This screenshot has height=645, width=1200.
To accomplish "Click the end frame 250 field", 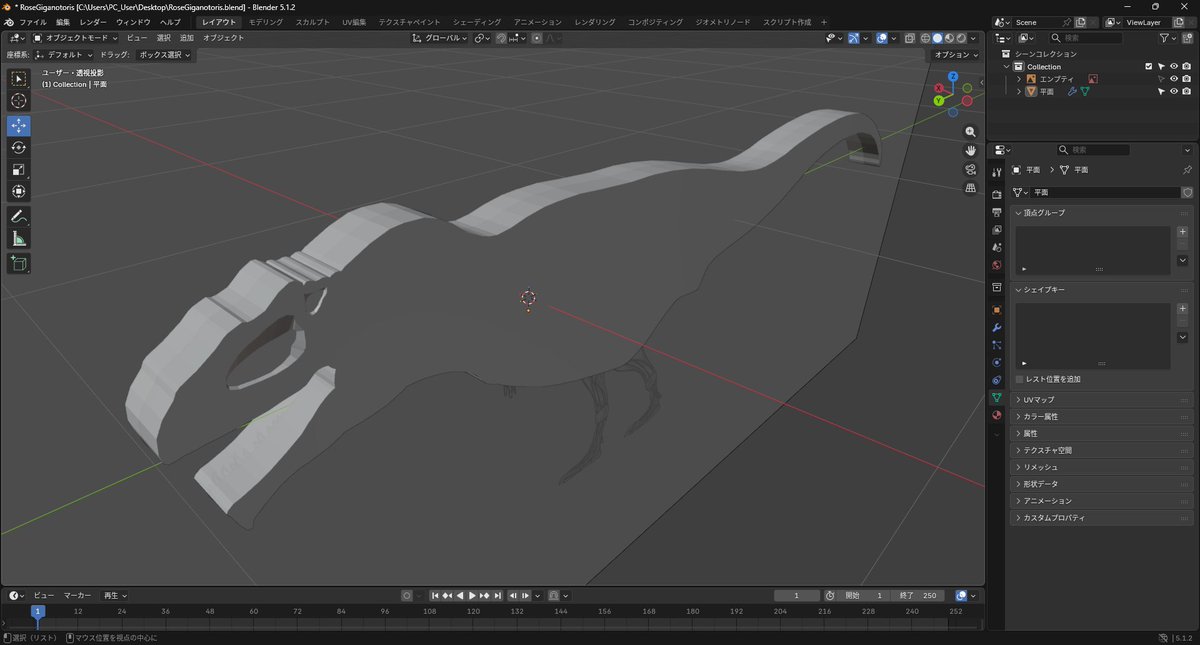I will (920, 596).
